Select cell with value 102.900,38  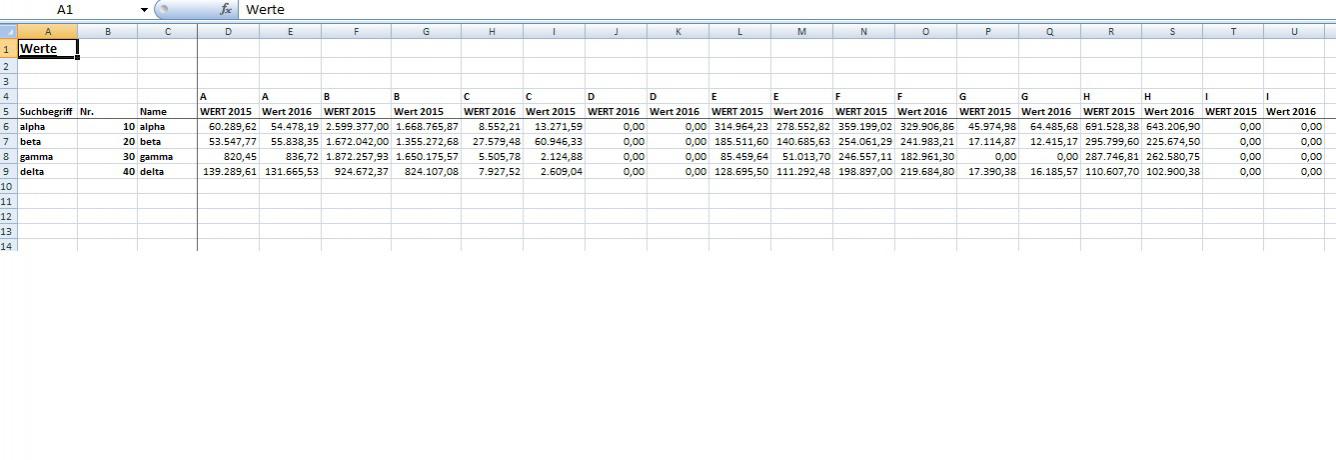click(x=1173, y=172)
